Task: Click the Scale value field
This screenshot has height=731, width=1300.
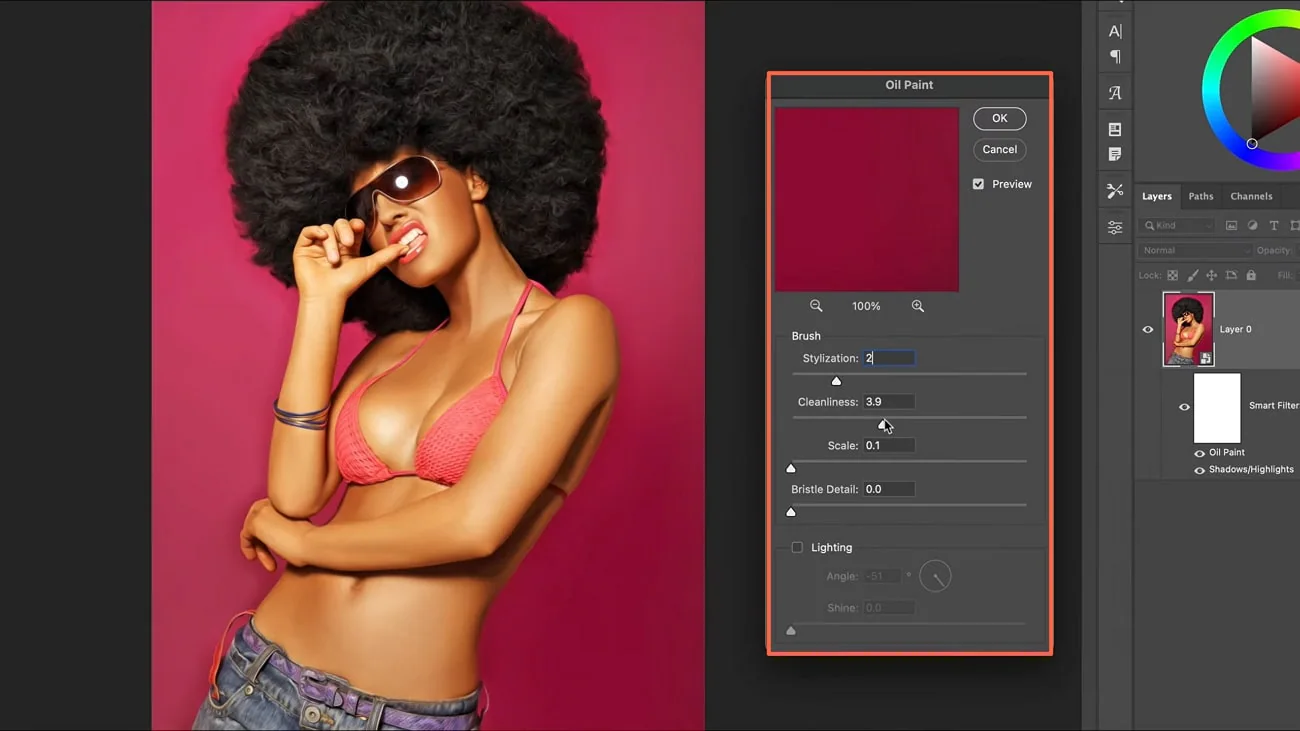Action: (889, 445)
